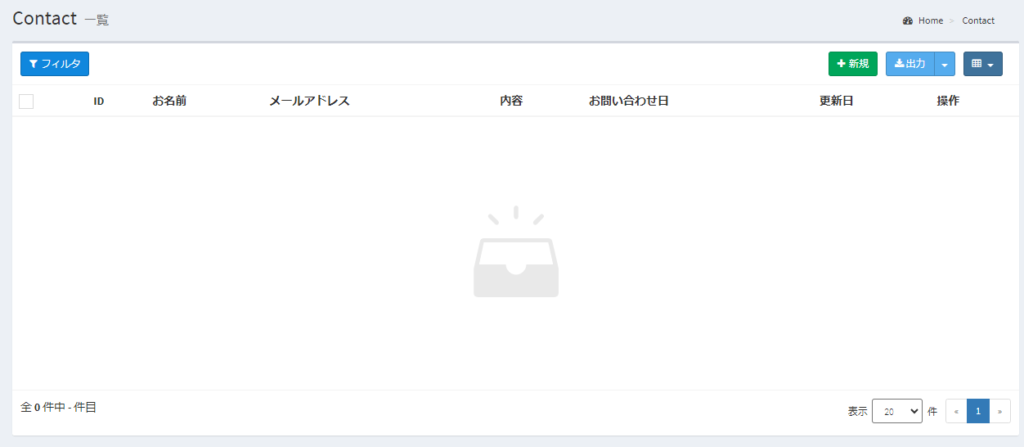Click the お名前 column header
Screen dimensions: 1024x447
[169, 101]
